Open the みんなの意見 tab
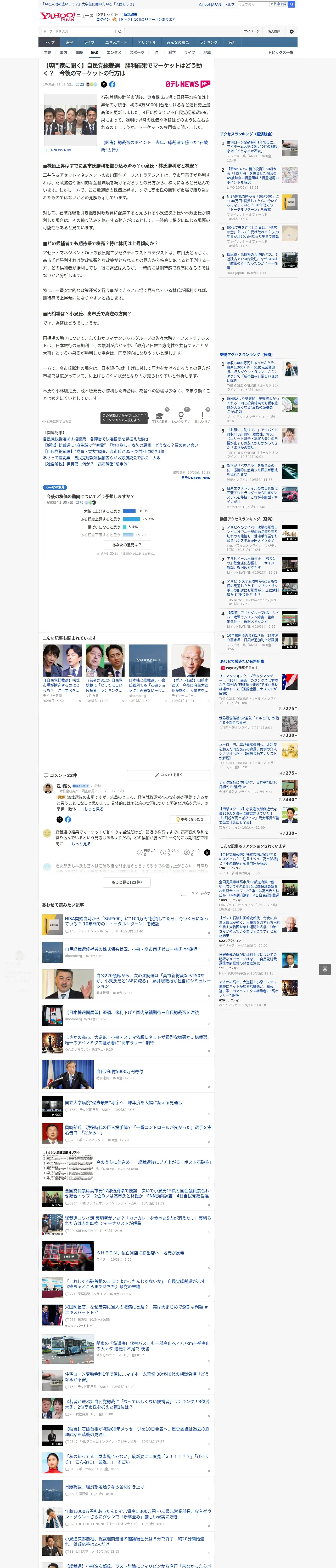This screenshot has height=1568, width=336. pyautogui.click(x=178, y=43)
